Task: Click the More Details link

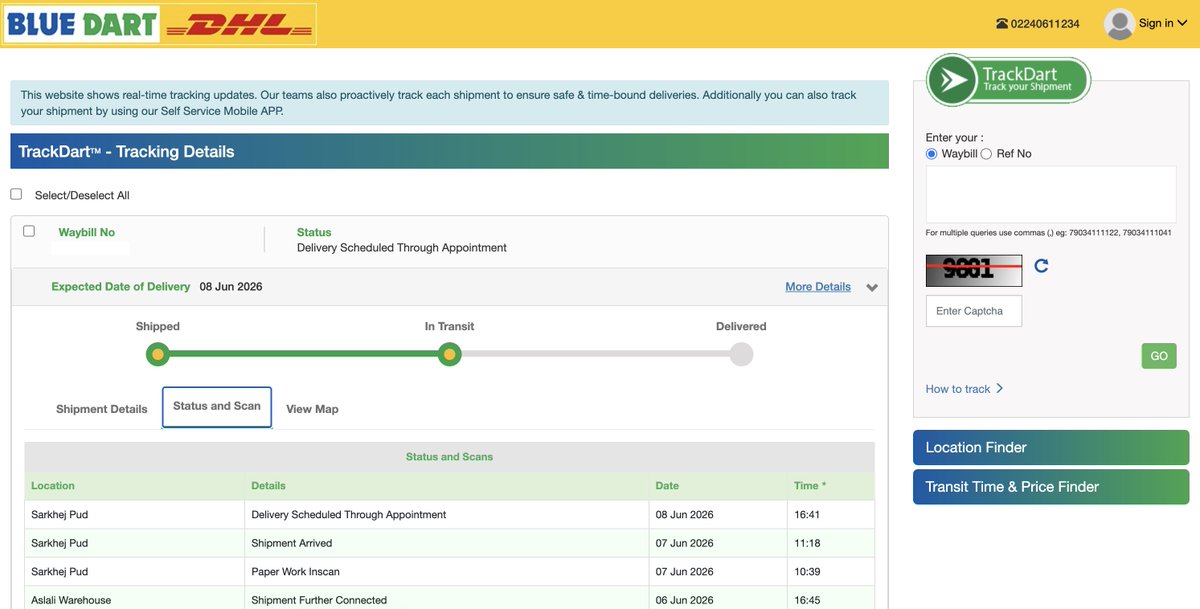Action: (818, 287)
